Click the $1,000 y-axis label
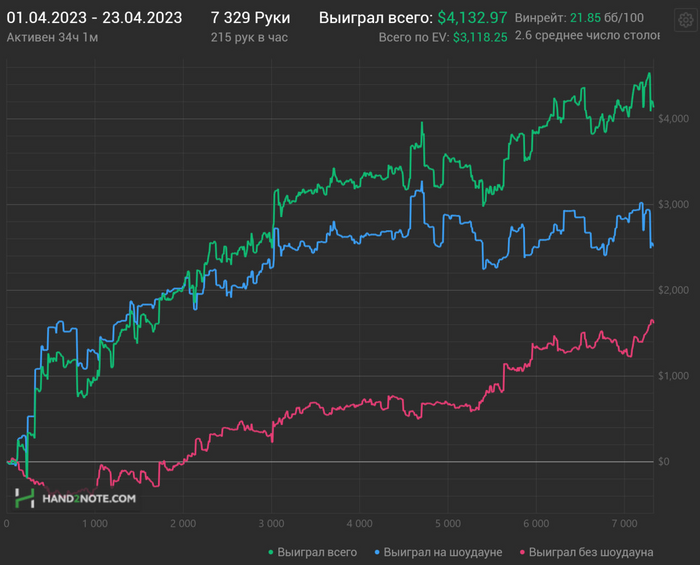This screenshot has height=565, width=700. (x=673, y=376)
